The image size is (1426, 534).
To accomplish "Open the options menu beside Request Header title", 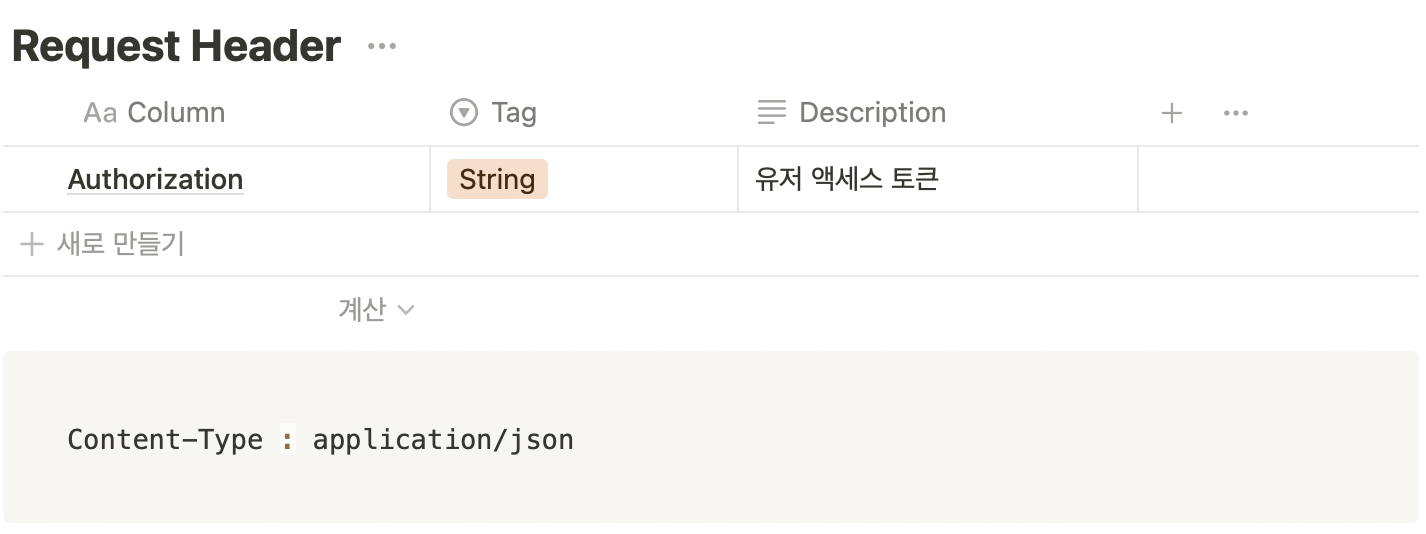I will click(382, 46).
